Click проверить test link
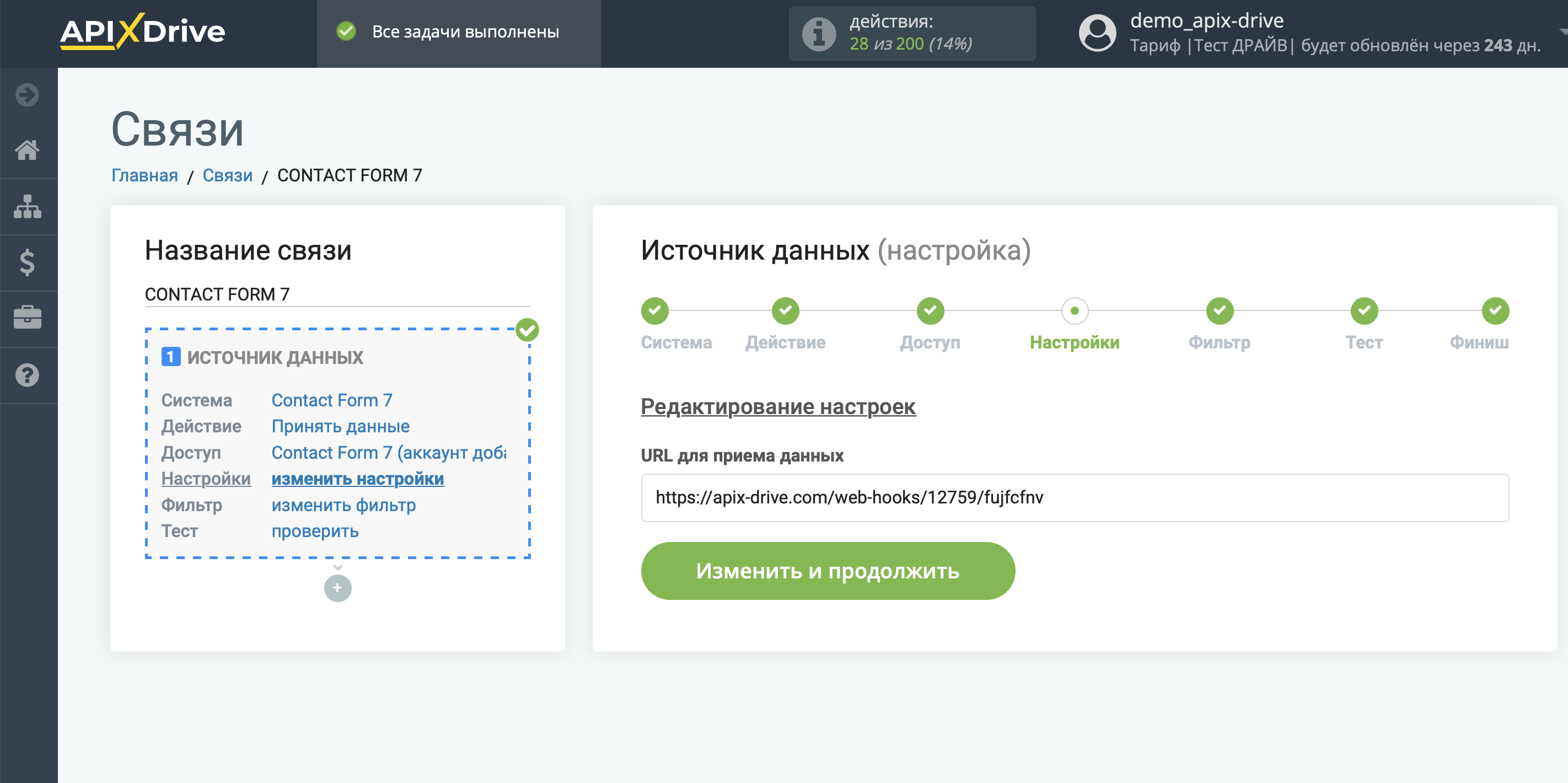Viewport: 1568px width, 783px height. click(315, 531)
